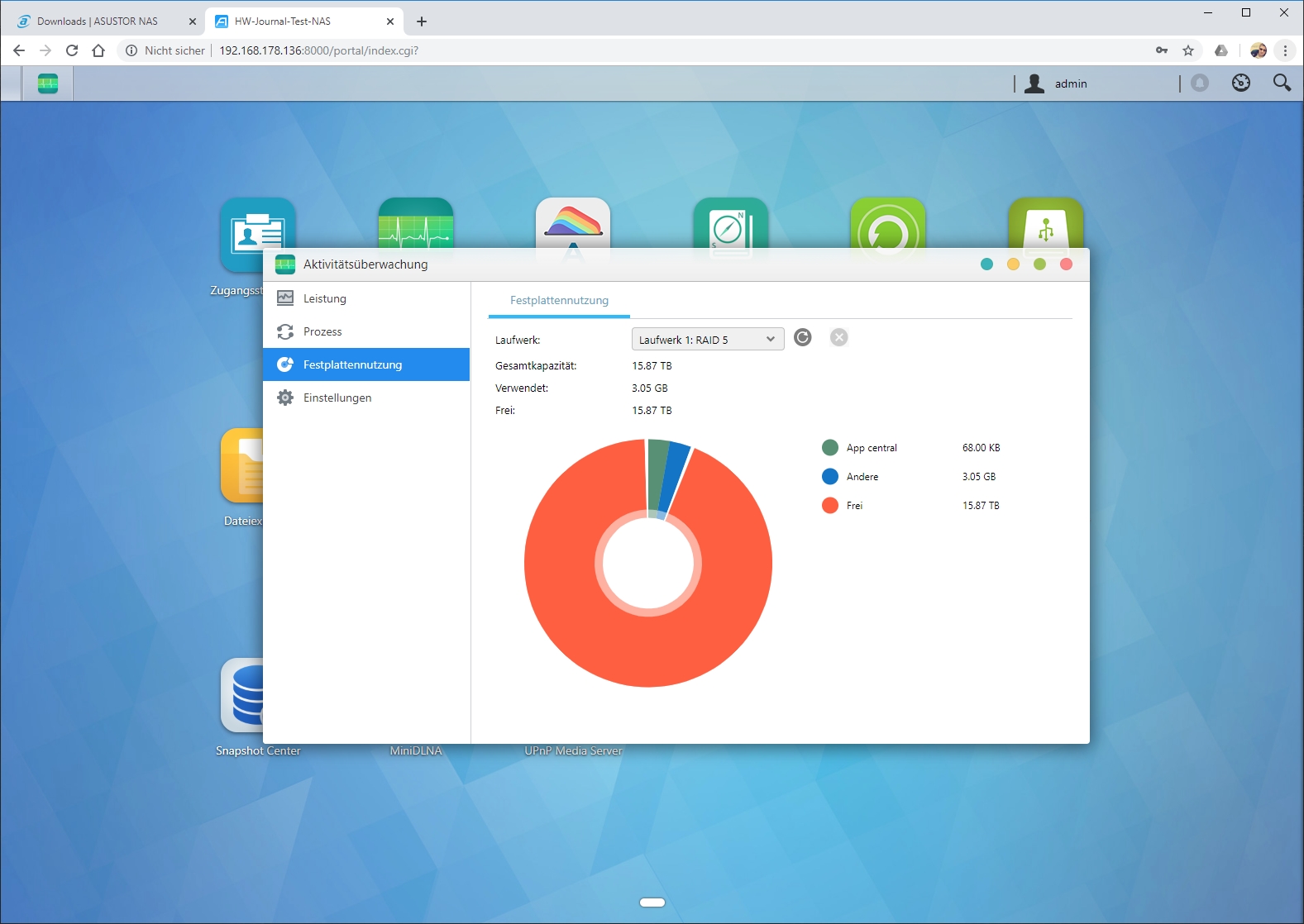Click the 68.00 KB App central value

[x=981, y=448]
